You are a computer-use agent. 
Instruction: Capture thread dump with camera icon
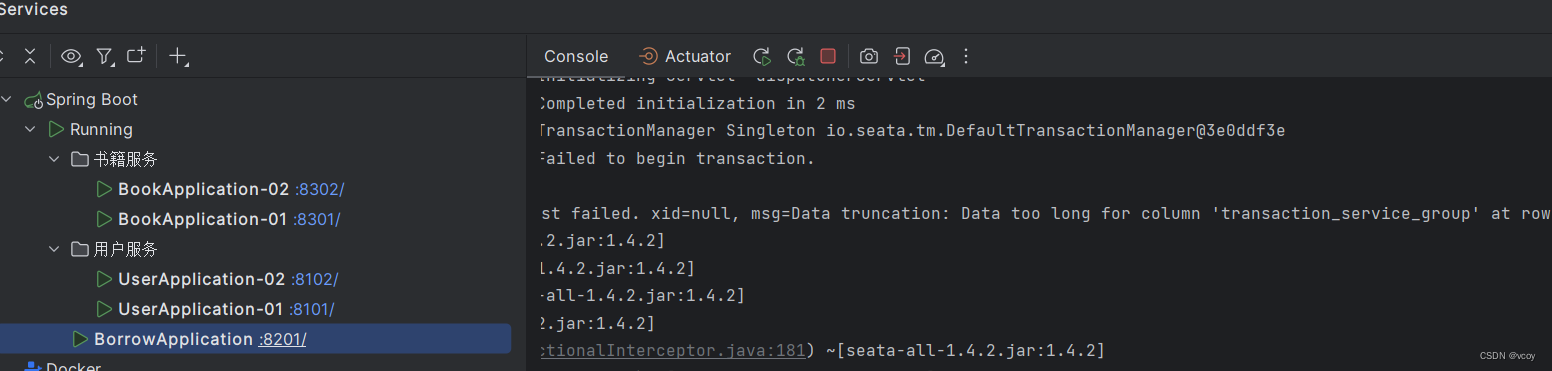click(x=869, y=56)
